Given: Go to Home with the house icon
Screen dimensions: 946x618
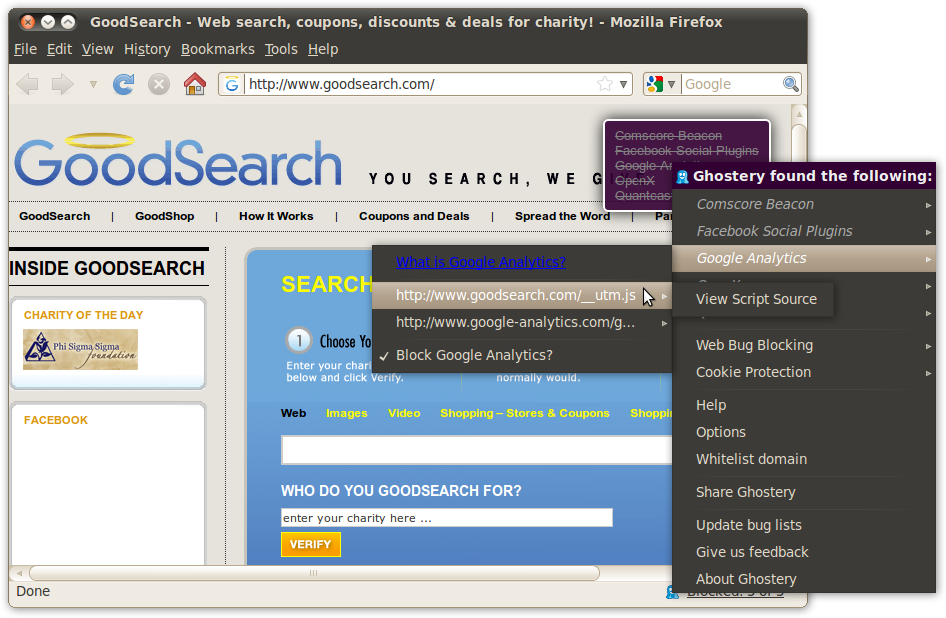Looking at the screenshot, I should pos(194,84).
